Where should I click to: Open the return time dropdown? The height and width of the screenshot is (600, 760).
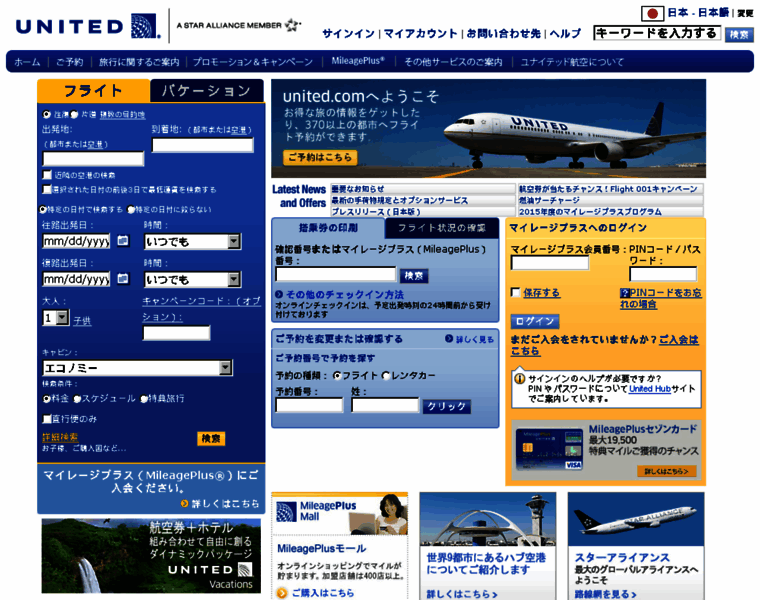click(192, 279)
